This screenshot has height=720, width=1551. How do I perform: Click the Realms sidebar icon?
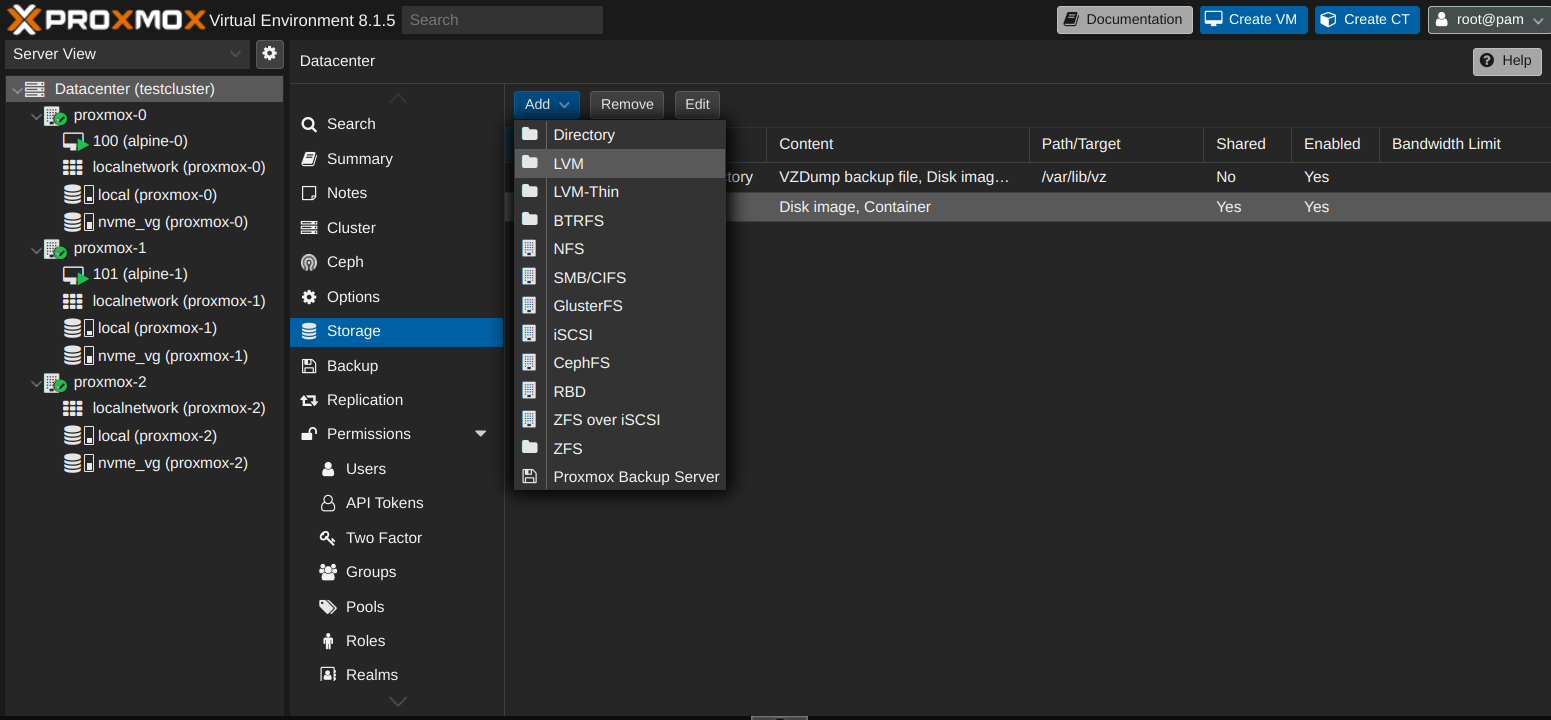pos(328,674)
